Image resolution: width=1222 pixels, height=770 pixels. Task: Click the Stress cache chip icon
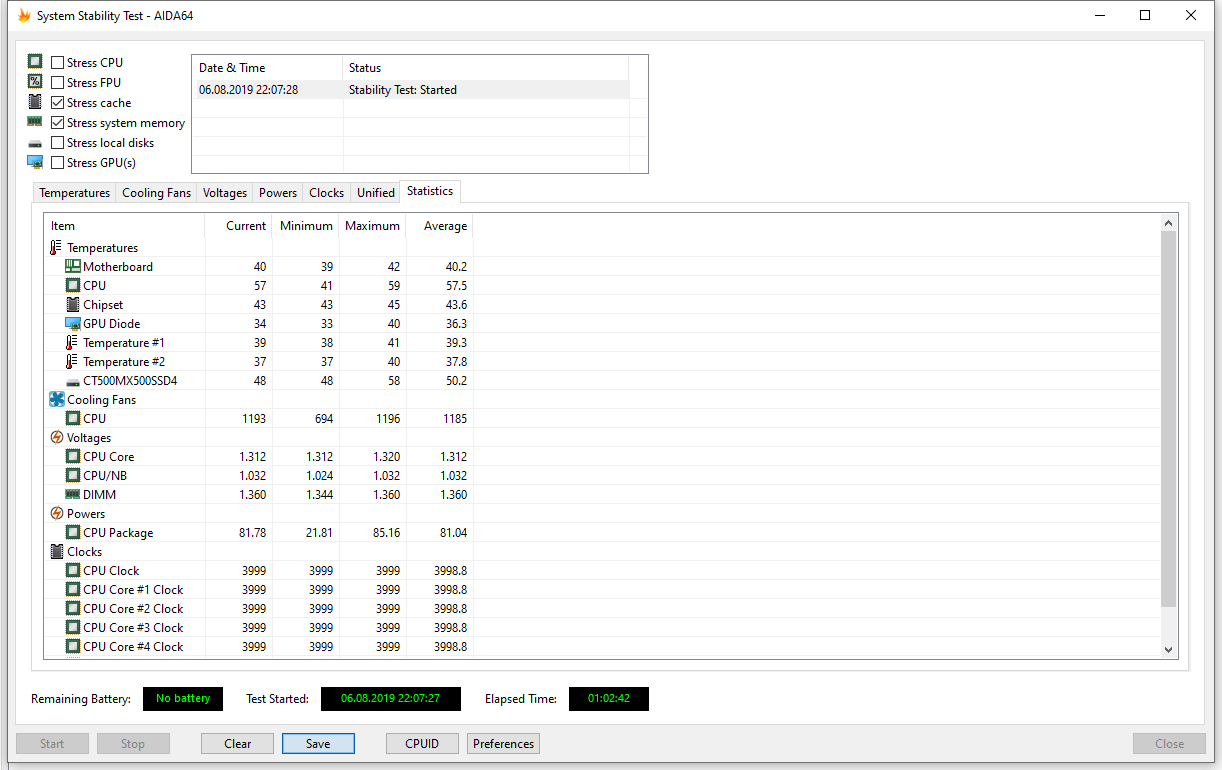point(35,102)
